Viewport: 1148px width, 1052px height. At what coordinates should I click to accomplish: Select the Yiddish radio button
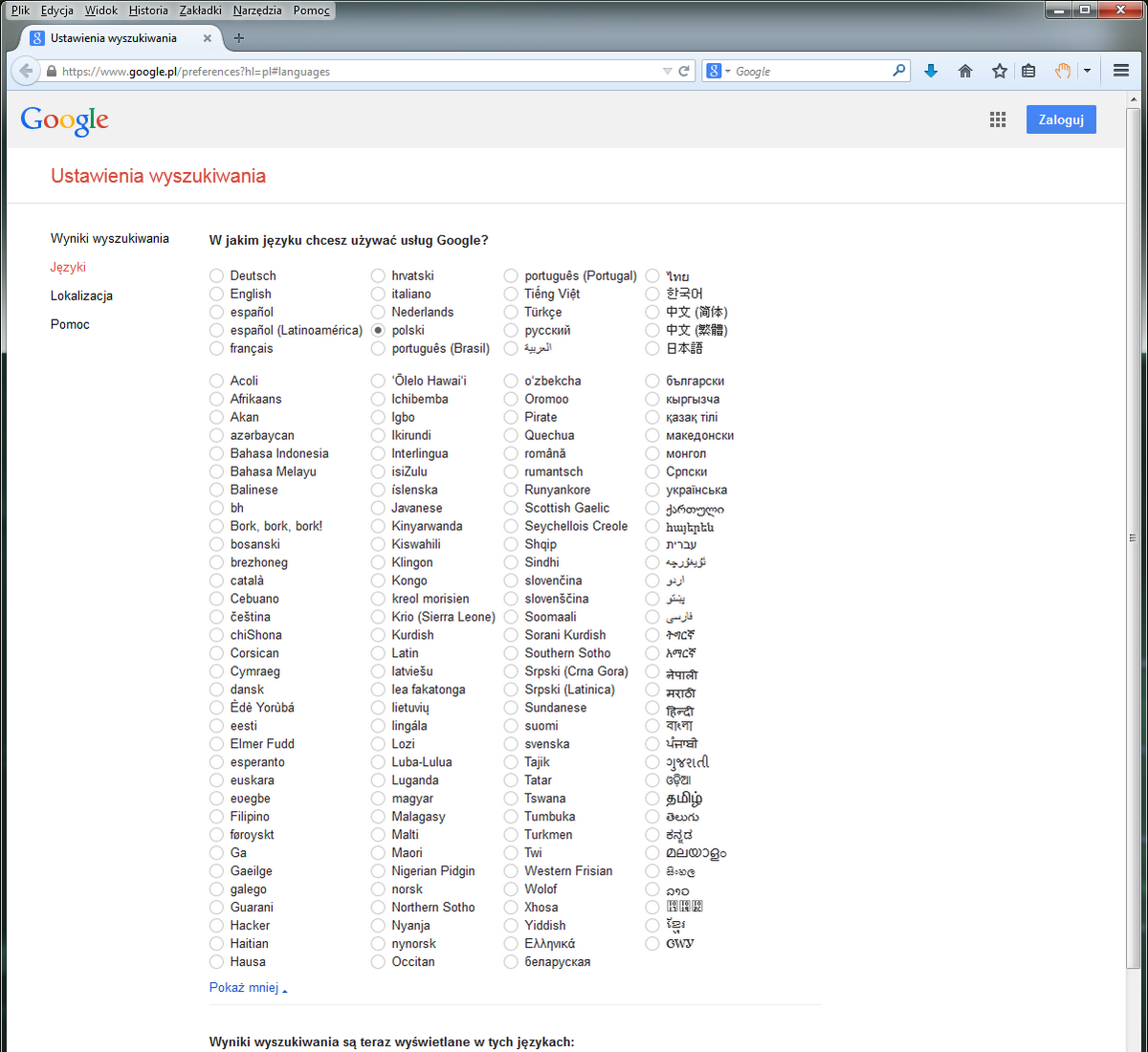[511, 926]
